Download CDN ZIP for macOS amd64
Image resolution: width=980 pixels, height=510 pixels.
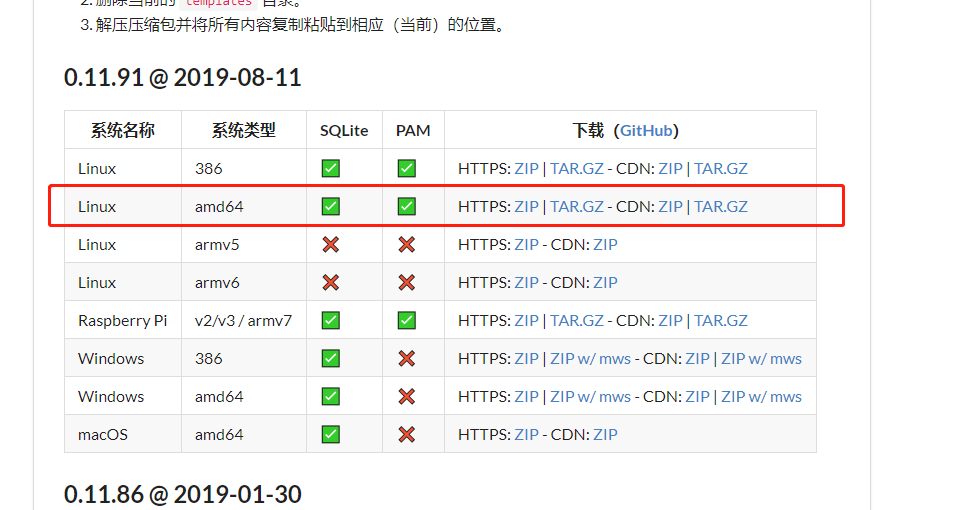point(605,434)
